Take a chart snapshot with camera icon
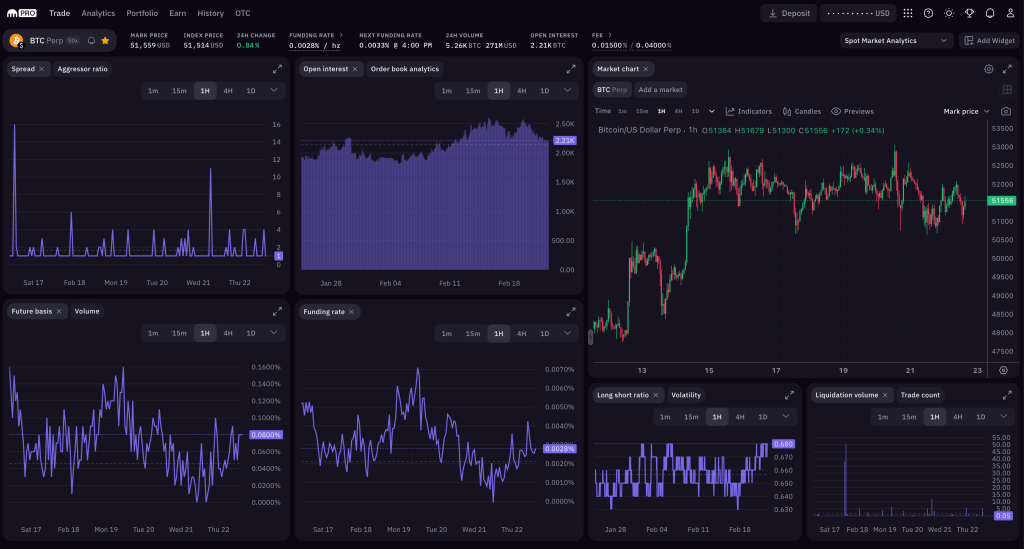This screenshot has height=549, width=1024. point(1005,111)
